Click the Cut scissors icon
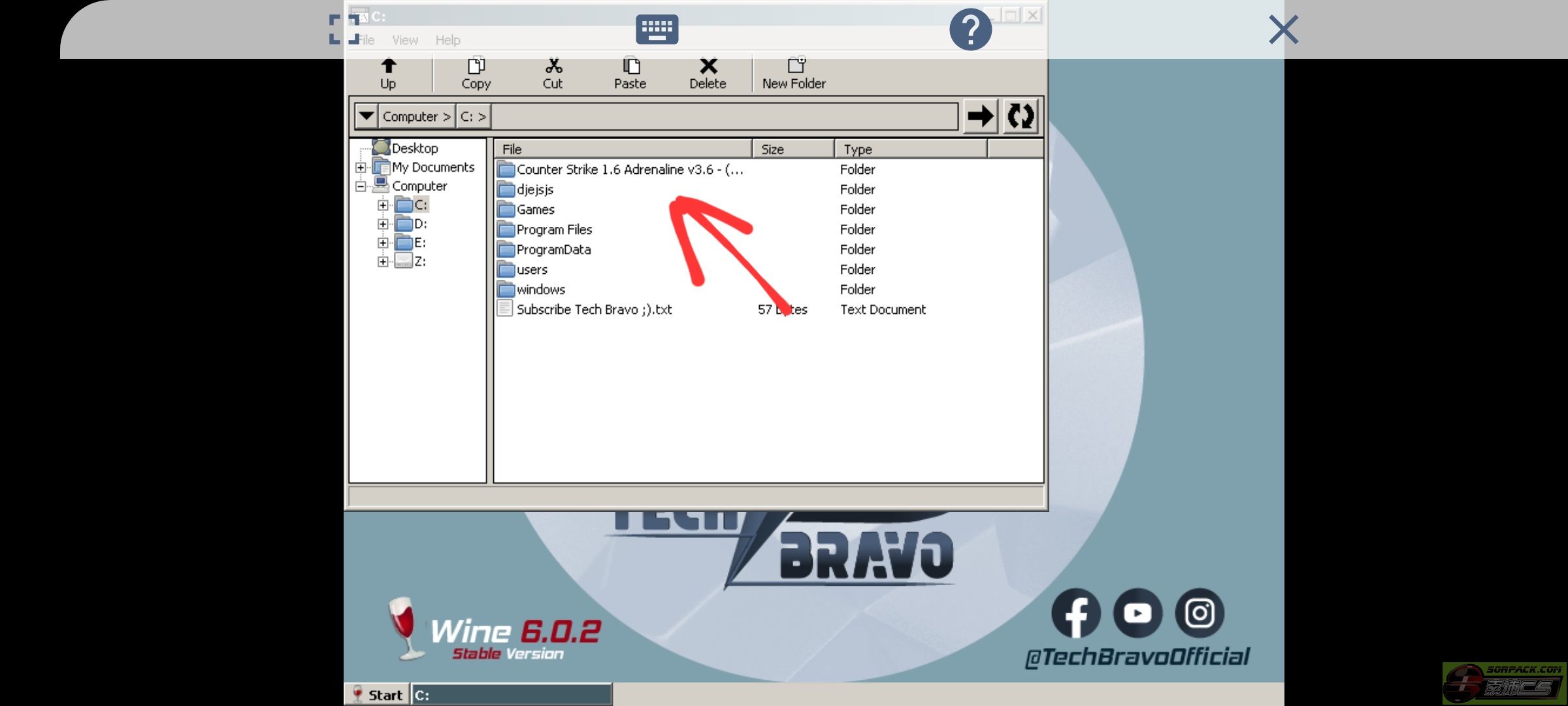1568x706 pixels. [553, 66]
